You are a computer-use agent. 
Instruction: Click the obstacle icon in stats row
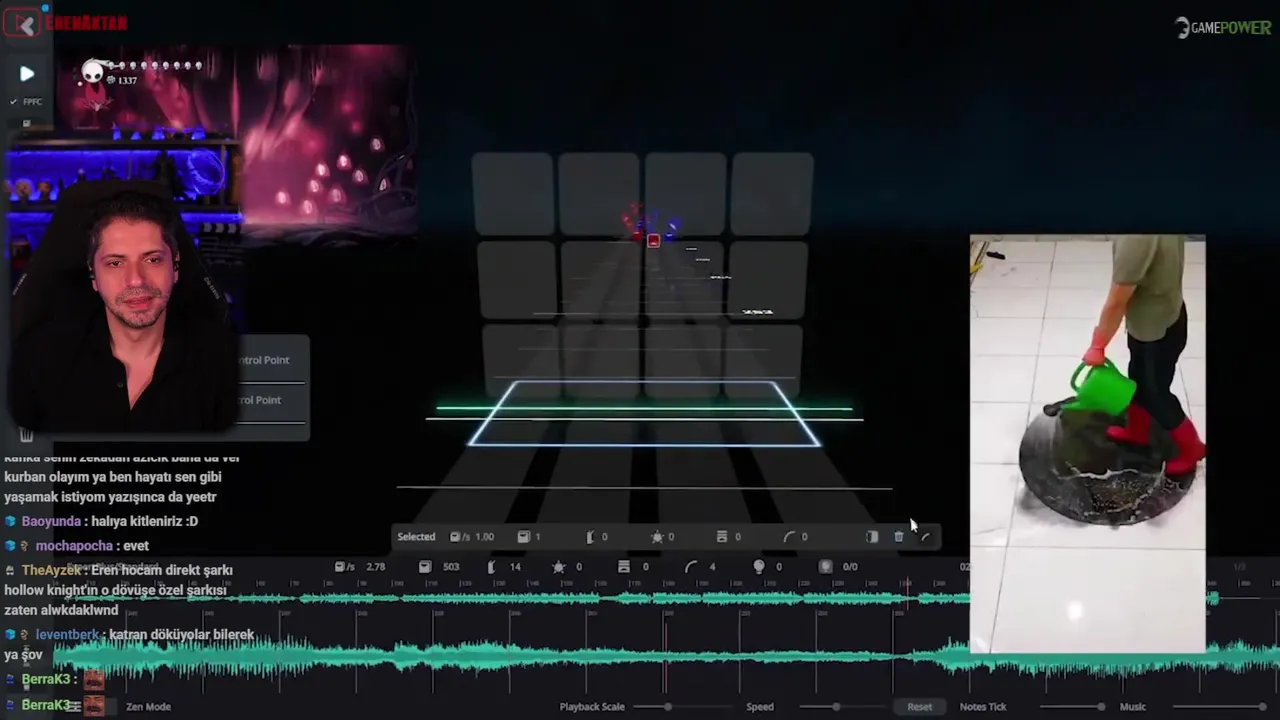pyautogui.click(x=624, y=567)
